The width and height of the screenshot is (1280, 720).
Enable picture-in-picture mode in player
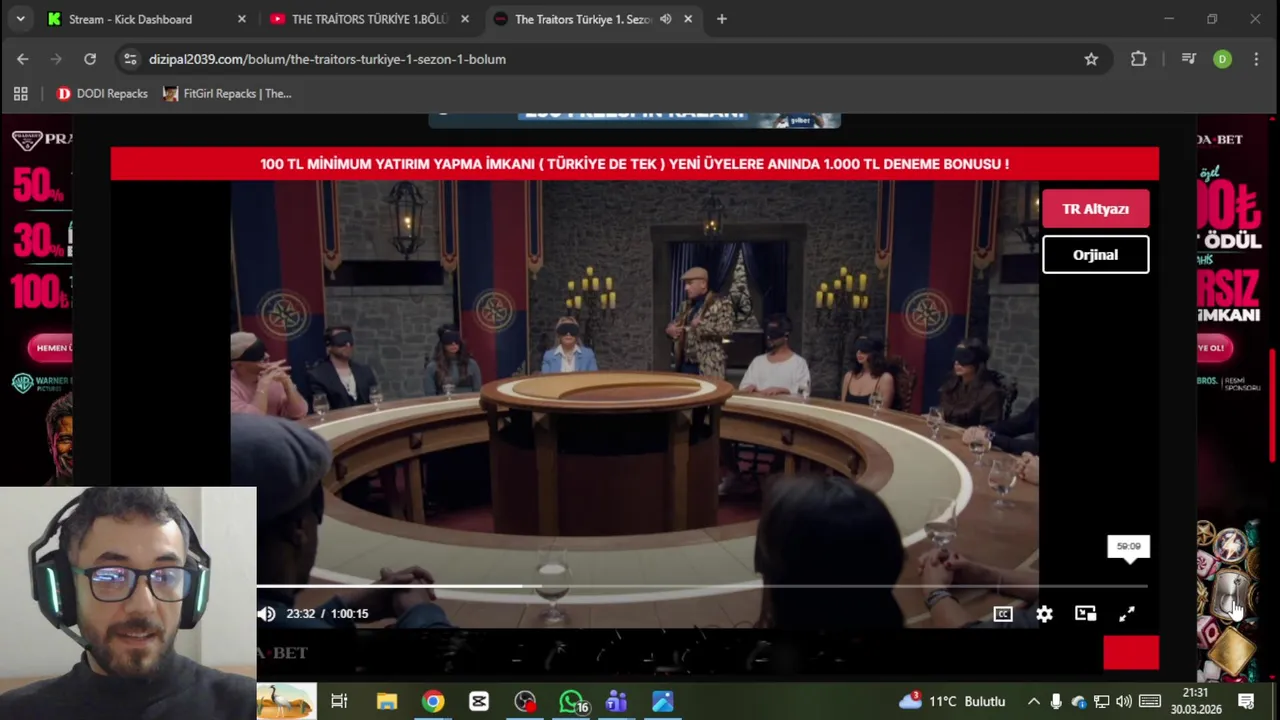(x=1085, y=614)
